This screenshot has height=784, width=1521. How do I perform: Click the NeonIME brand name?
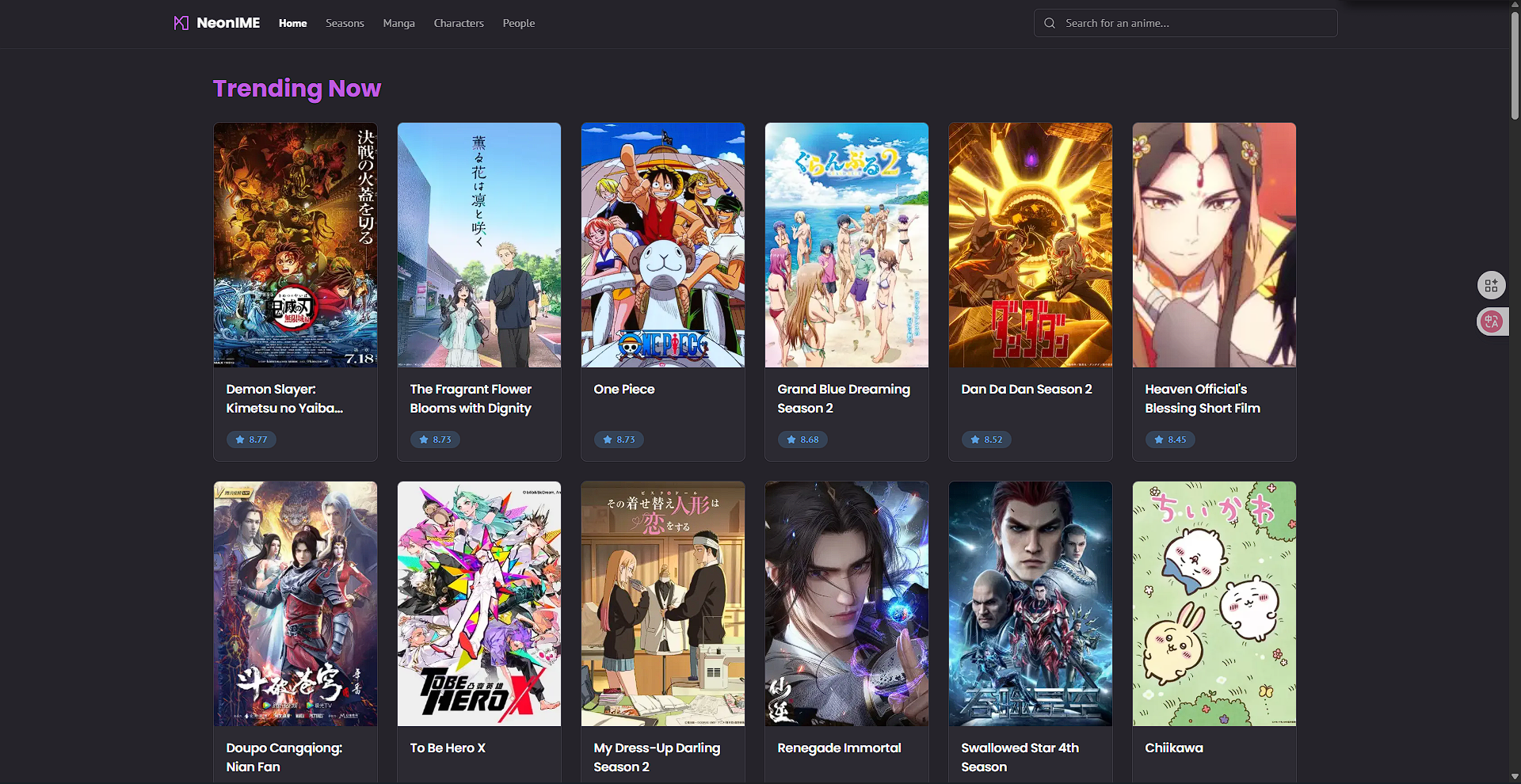(228, 23)
